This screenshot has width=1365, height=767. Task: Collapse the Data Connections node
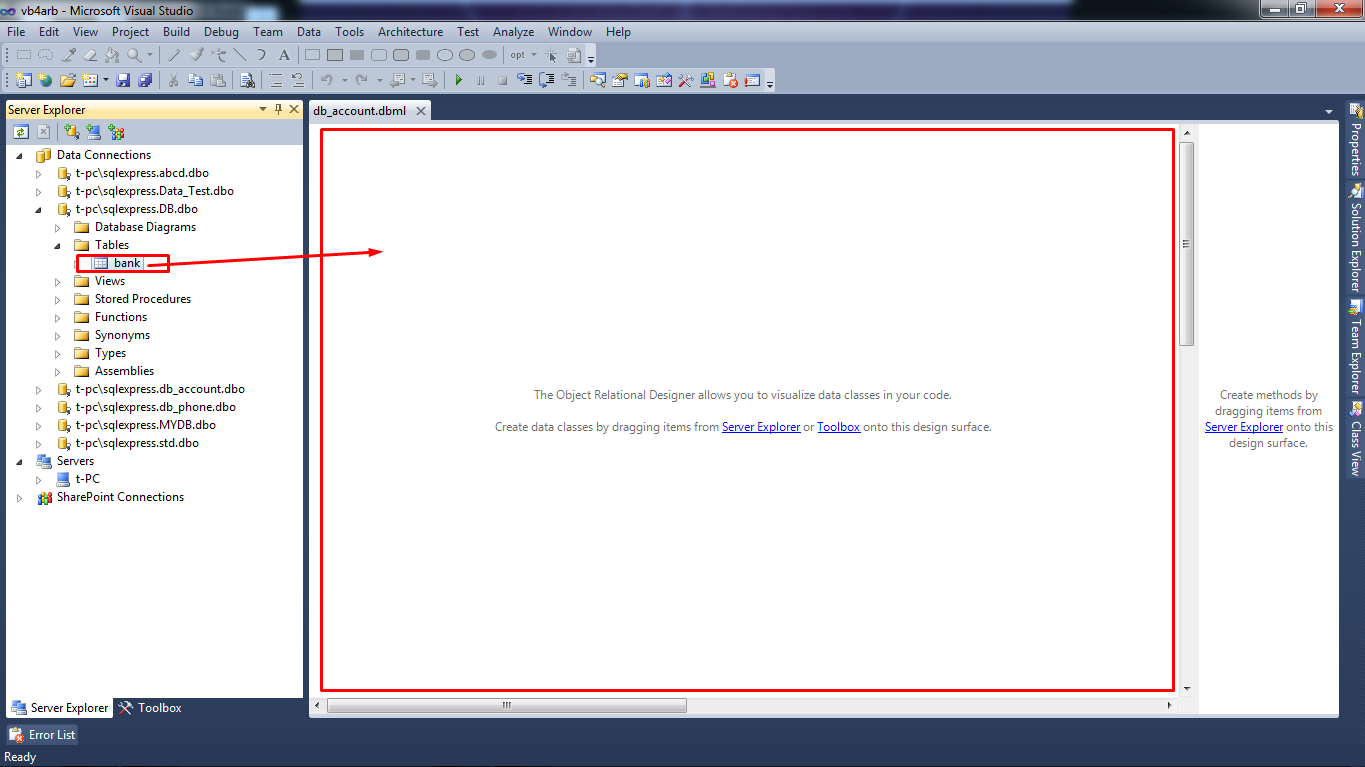pyautogui.click(x=20, y=155)
